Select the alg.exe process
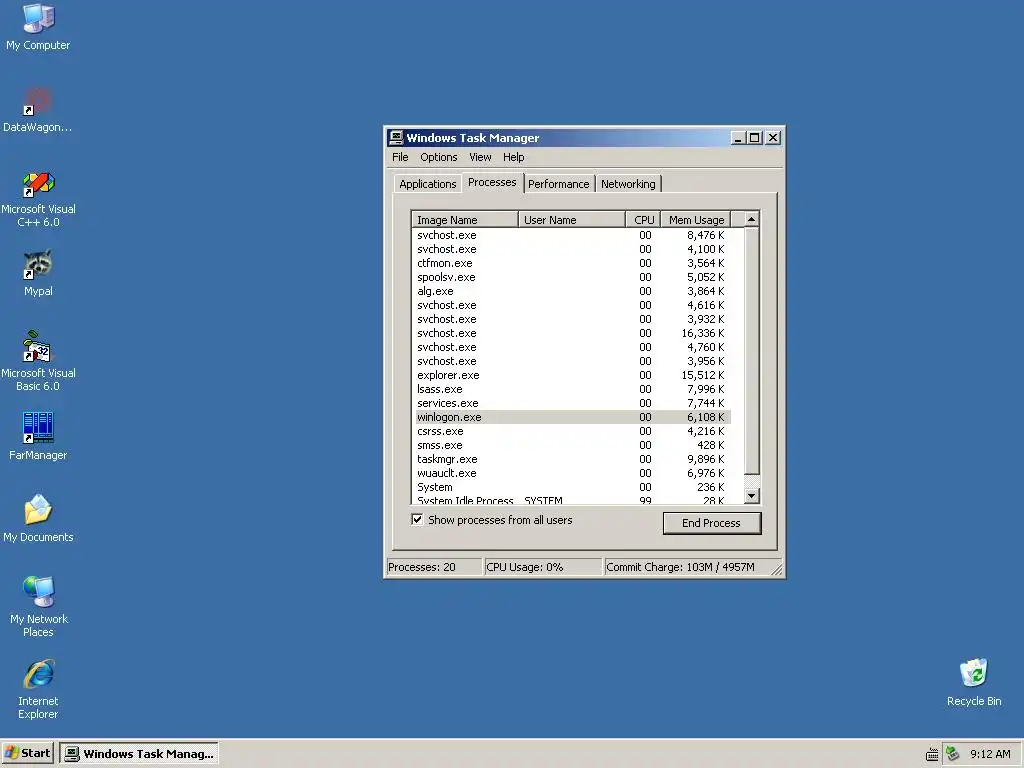Image resolution: width=1024 pixels, height=768 pixels. (x=572, y=291)
